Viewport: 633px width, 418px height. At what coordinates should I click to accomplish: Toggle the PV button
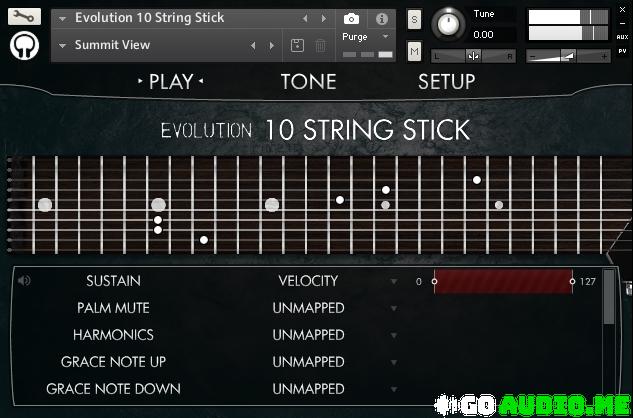622,51
